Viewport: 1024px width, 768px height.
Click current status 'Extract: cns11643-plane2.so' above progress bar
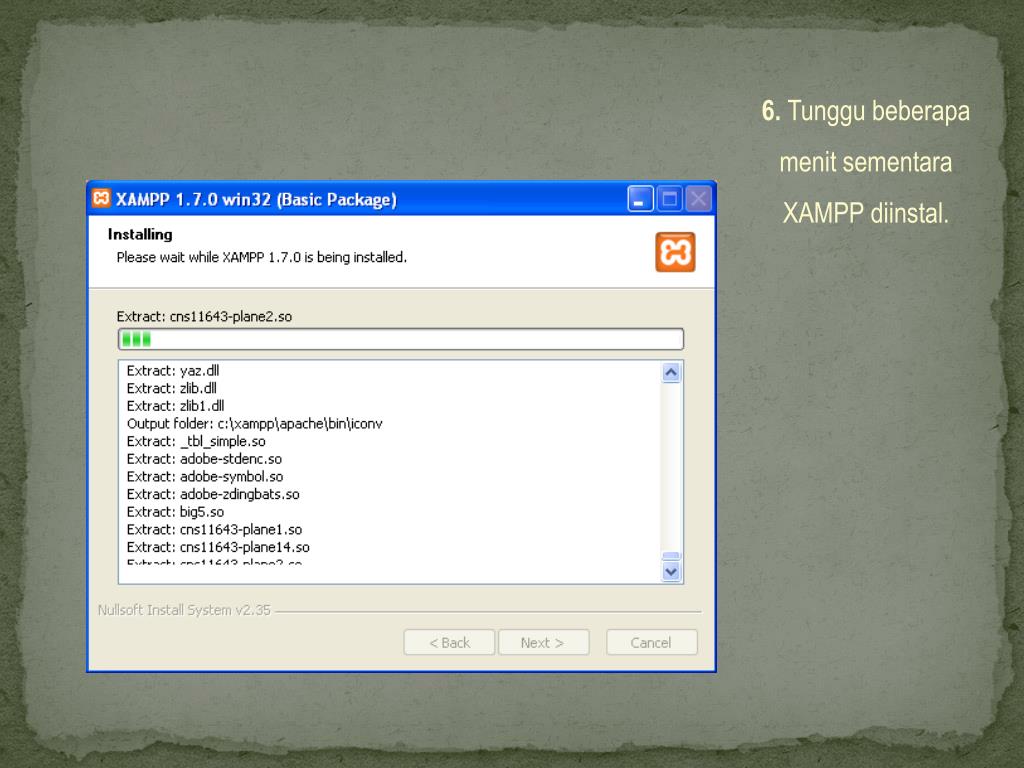(x=204, y=316)
